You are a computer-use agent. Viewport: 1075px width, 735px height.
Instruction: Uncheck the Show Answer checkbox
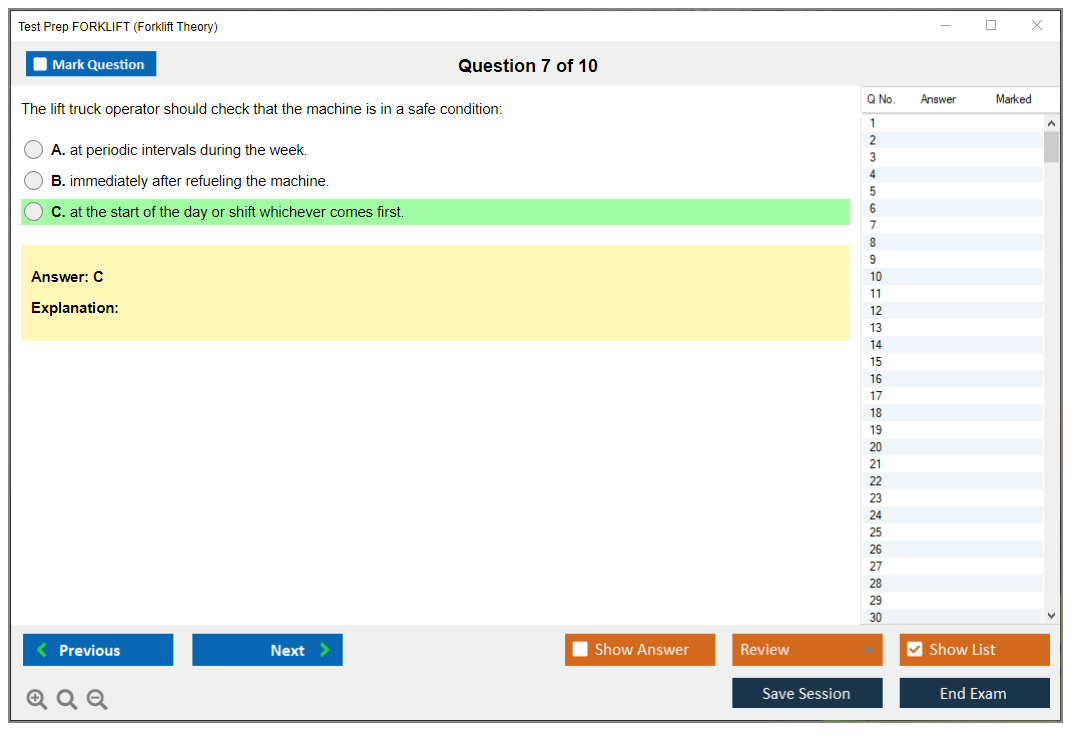coord(580,650)
